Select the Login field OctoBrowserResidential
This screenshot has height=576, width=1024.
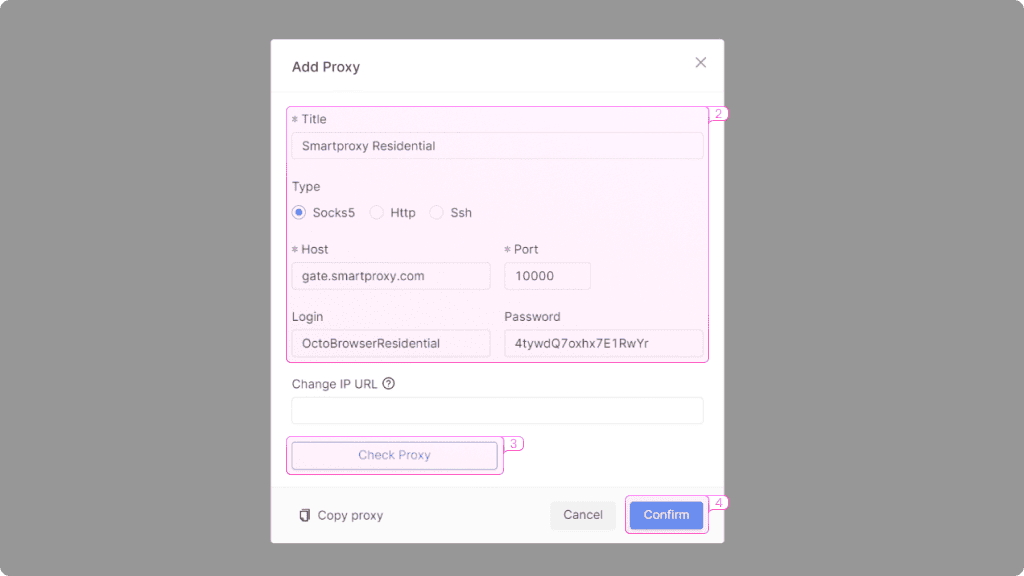pos(390,342)
